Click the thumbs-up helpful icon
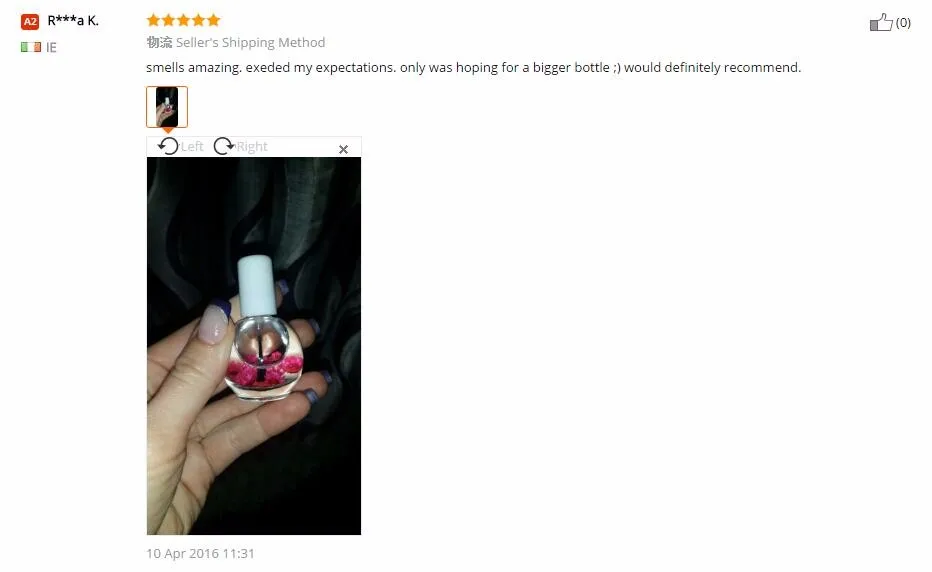Viewport: 932px width, 572px height. pos(881,23)
